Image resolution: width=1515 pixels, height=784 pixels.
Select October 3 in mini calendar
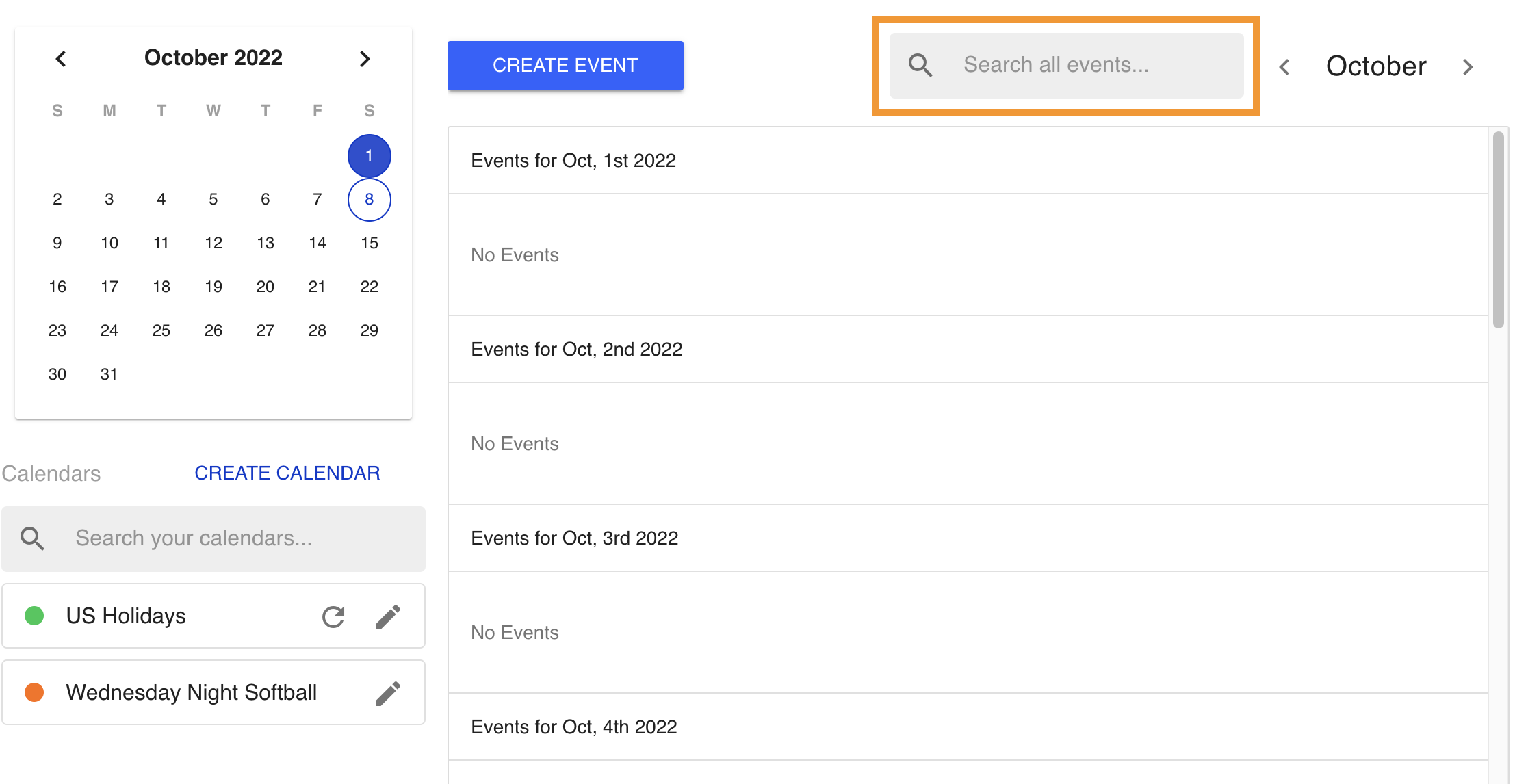[x=109, y=200]
